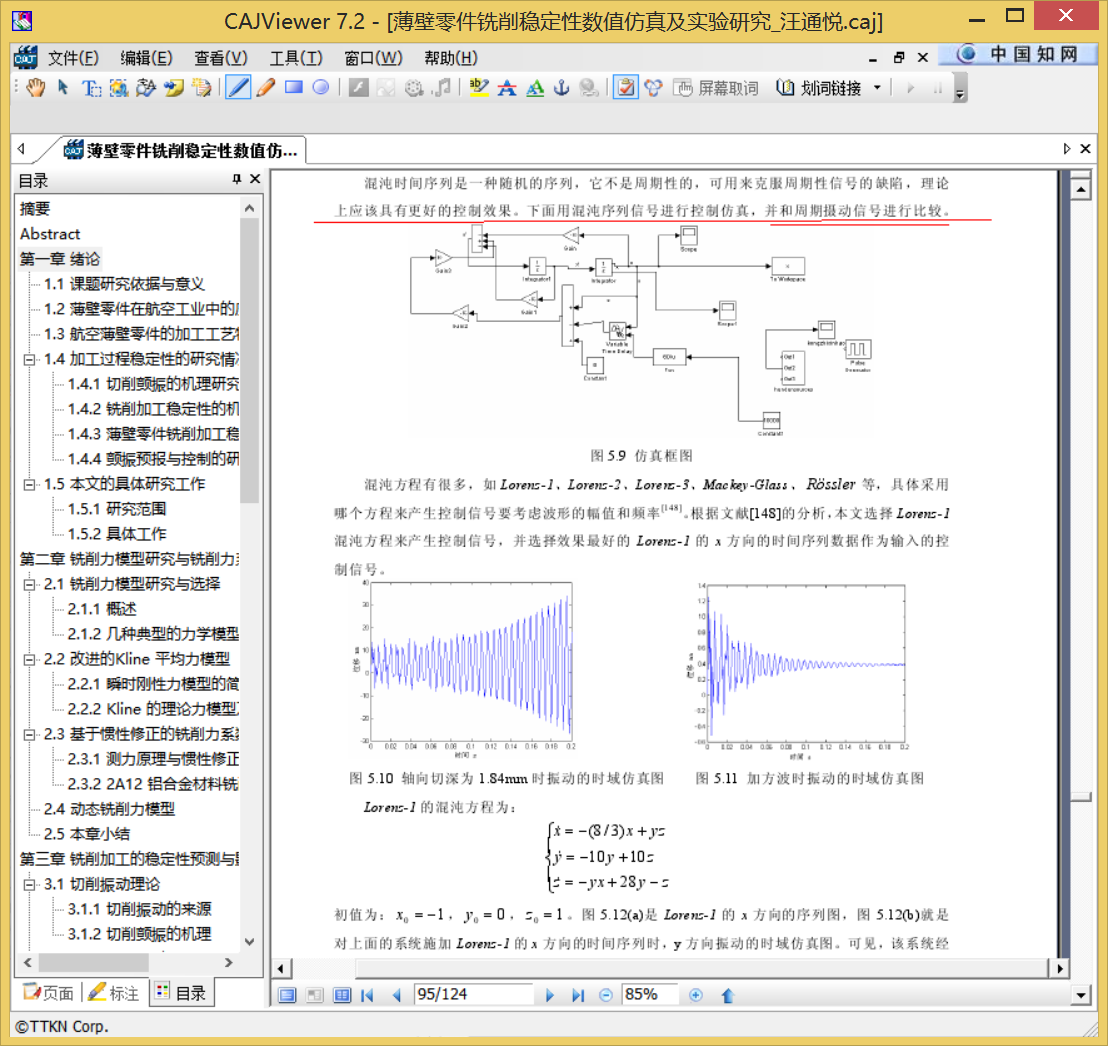Click the anchor bookmark tool
Viewport: 1108px width, 1046px height.
click(x=562, y=88)
